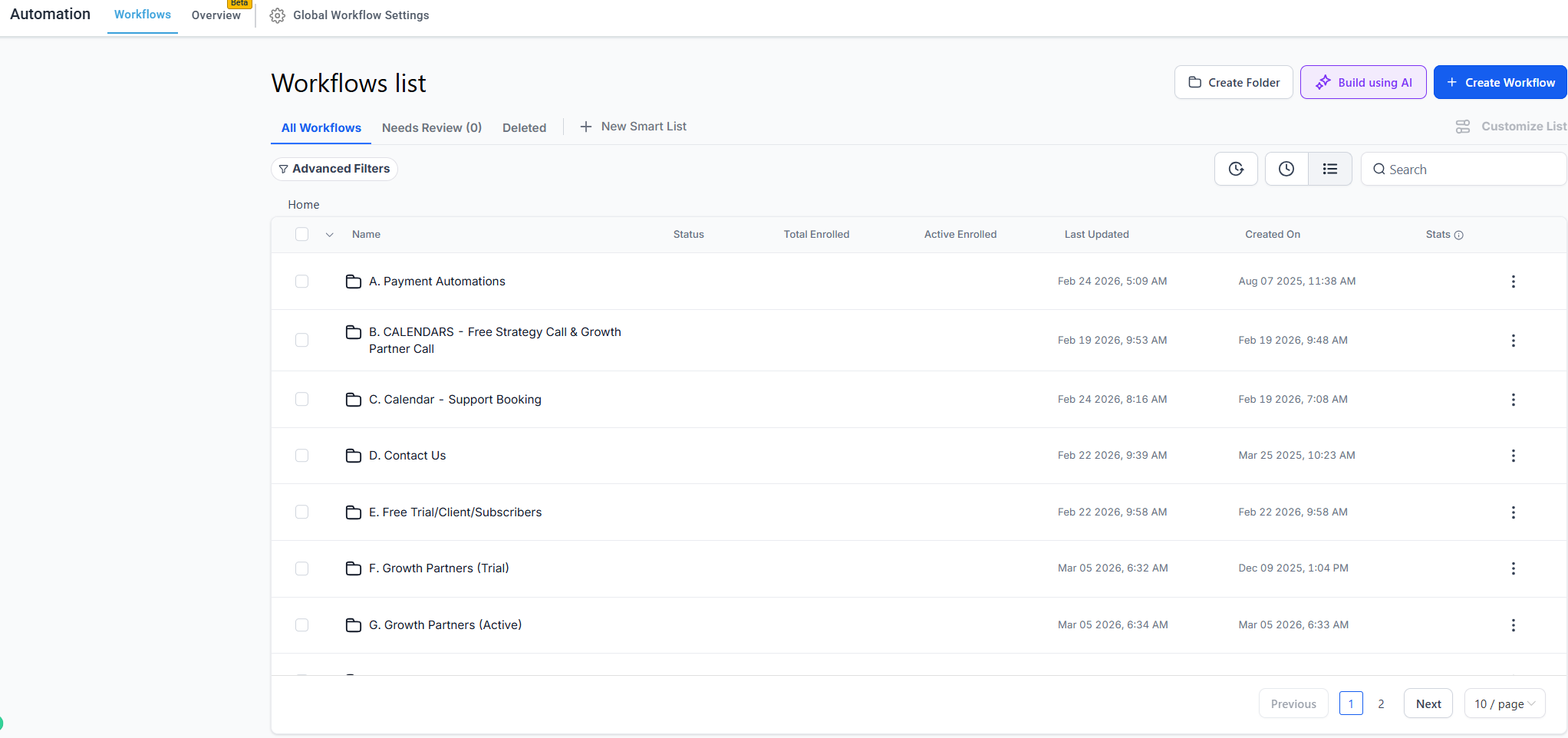Open Advanced Filters
1568x738 pixels.
(334, 169)
